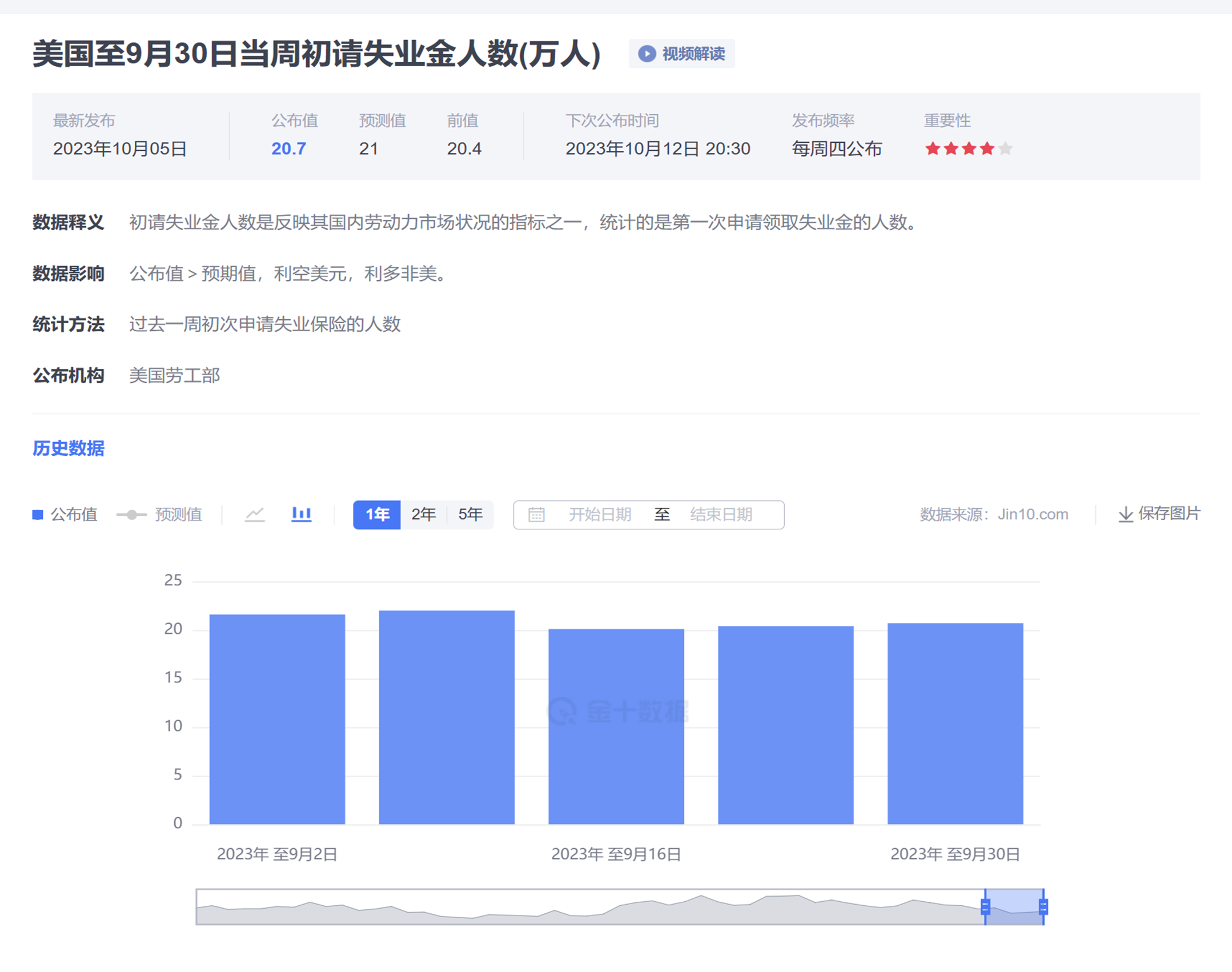The height and width of the screenshot is (972, 1232).
Task: Toggle the 公布值 legend item
Action: pos(66,515)
